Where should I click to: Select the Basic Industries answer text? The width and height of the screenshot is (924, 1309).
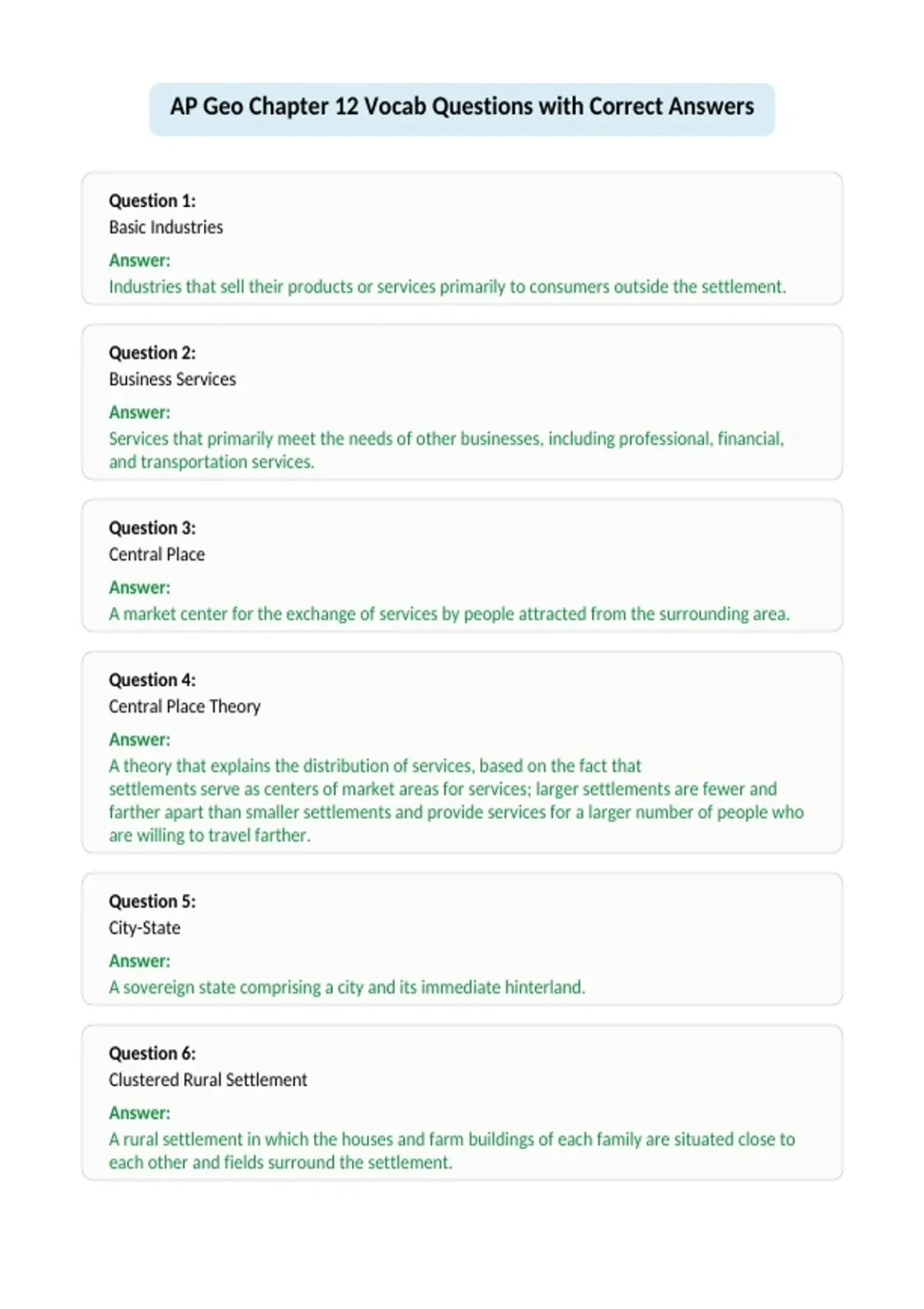coord(447,286)
